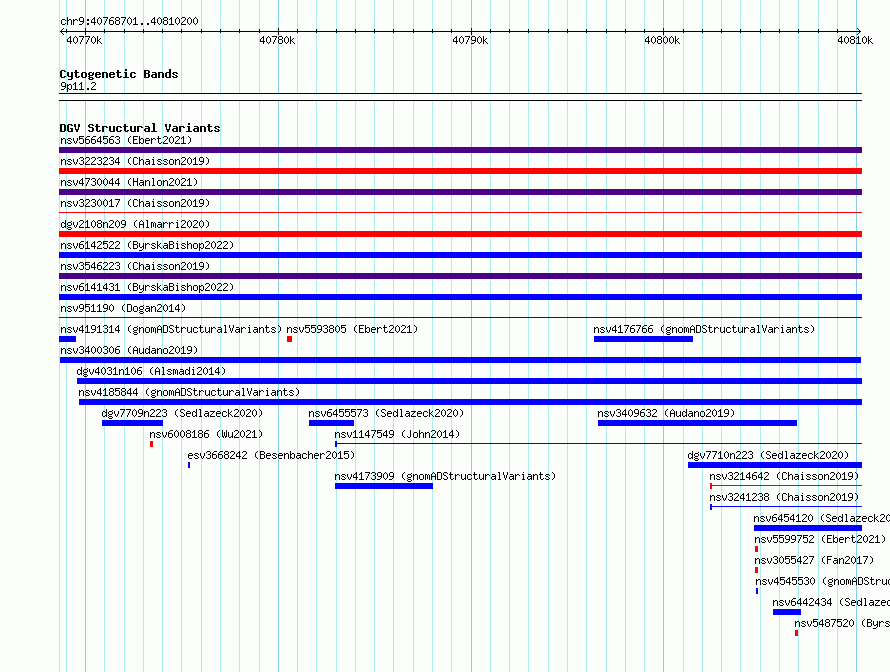Click the 40770k ruler tick label
The height and width of the screenshot is (672, 890).
click(x=84, y=40)
